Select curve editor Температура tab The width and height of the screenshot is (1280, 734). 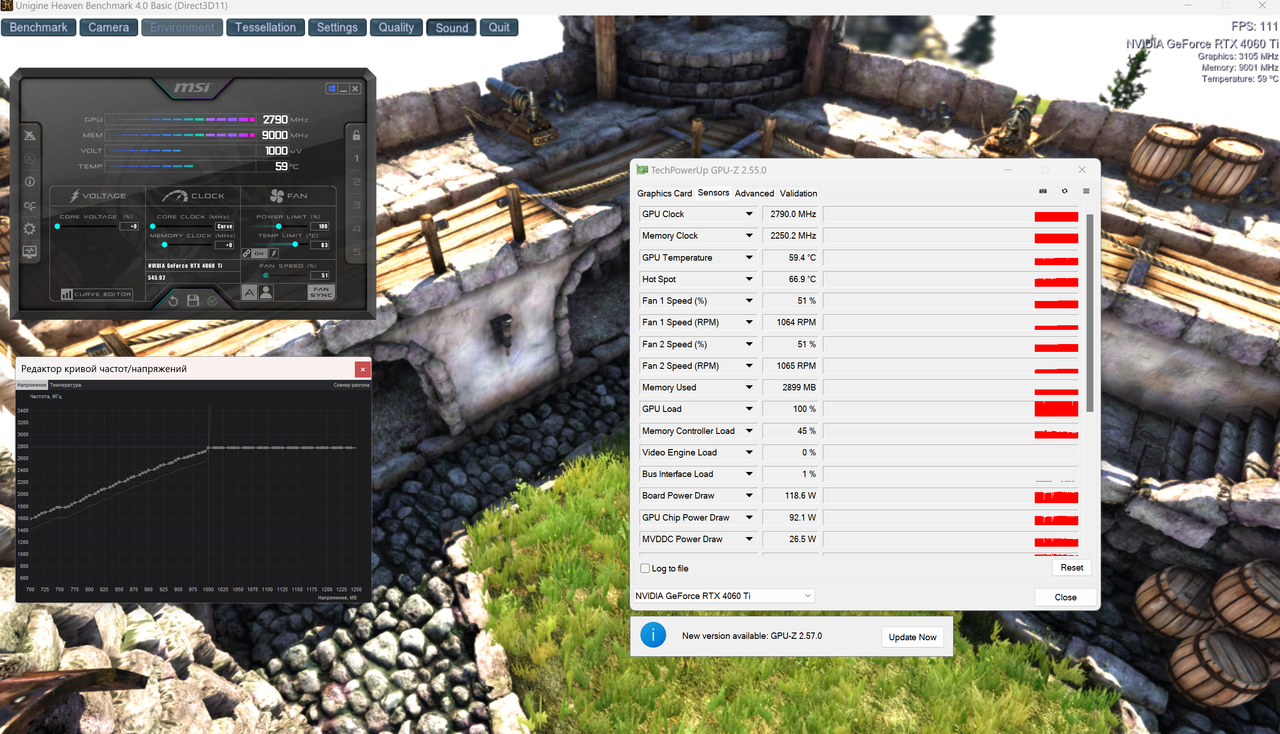click(65, 385)
